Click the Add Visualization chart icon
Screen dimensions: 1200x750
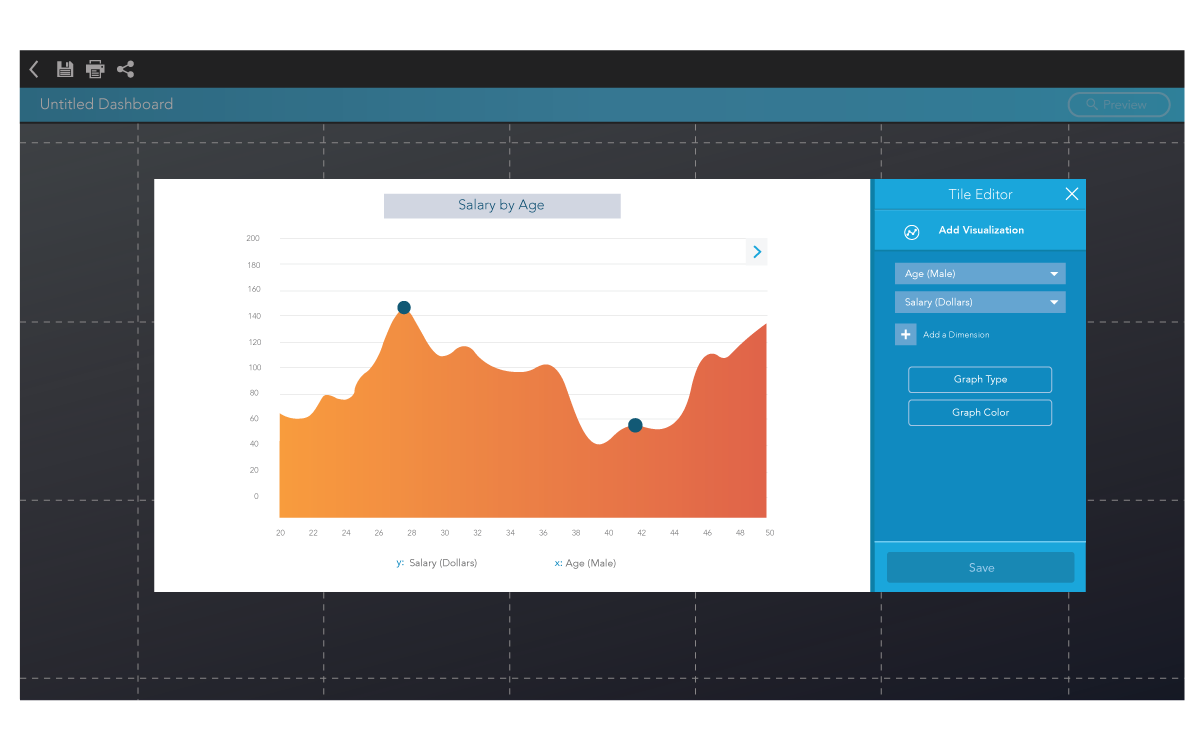[912, 231]
